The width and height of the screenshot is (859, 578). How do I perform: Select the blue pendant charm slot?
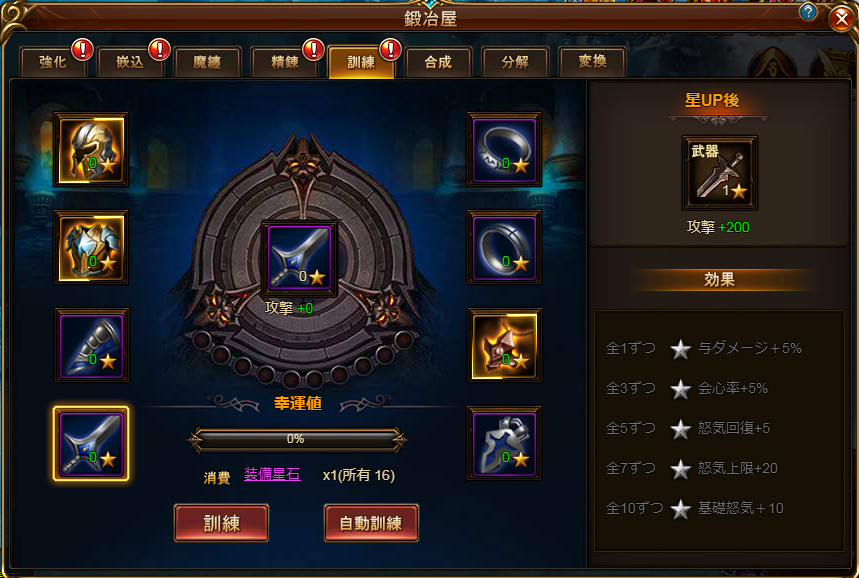pyautogui.click(x=504, y=443)
